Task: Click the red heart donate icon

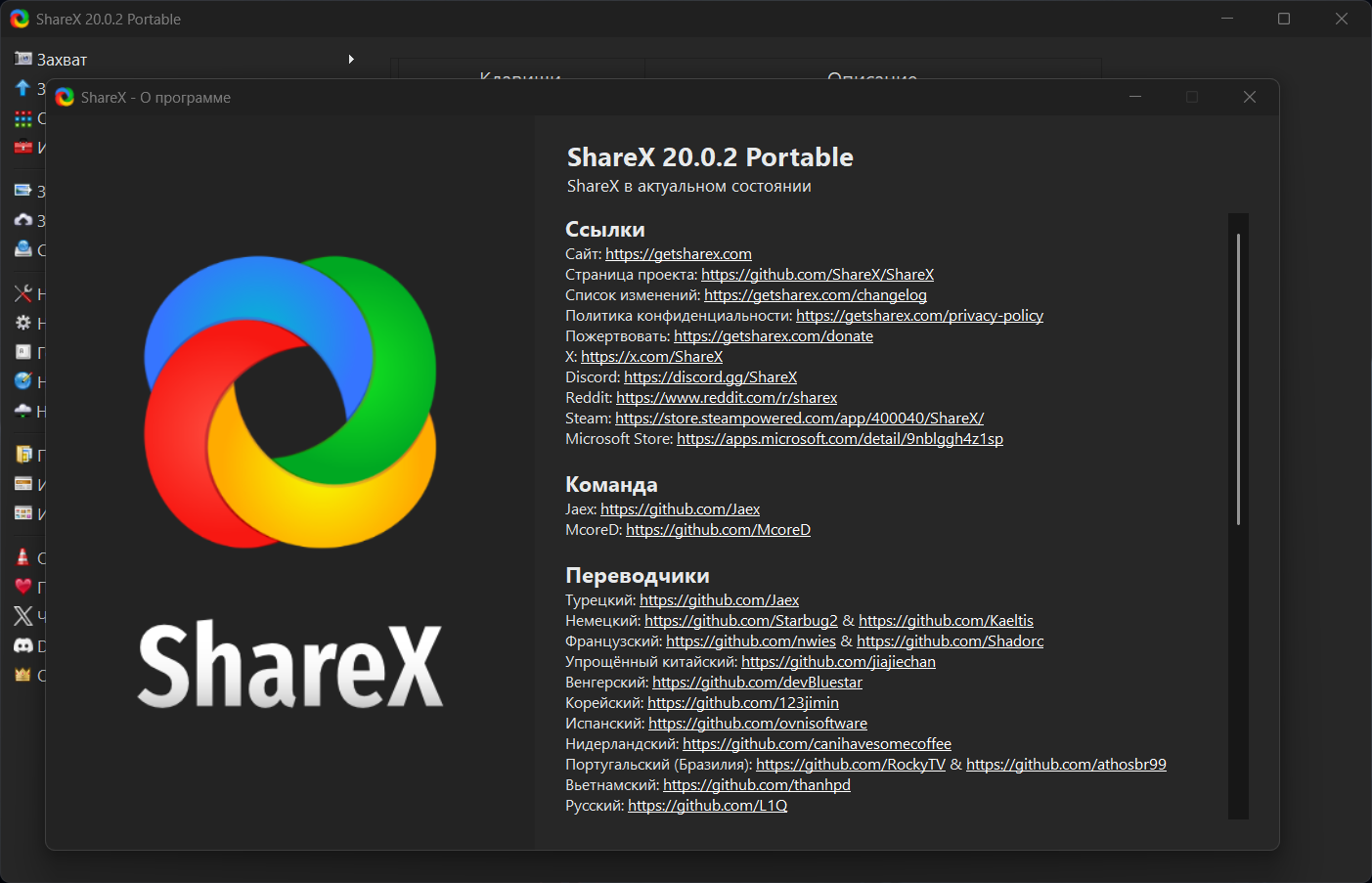Action: [23, 587]
